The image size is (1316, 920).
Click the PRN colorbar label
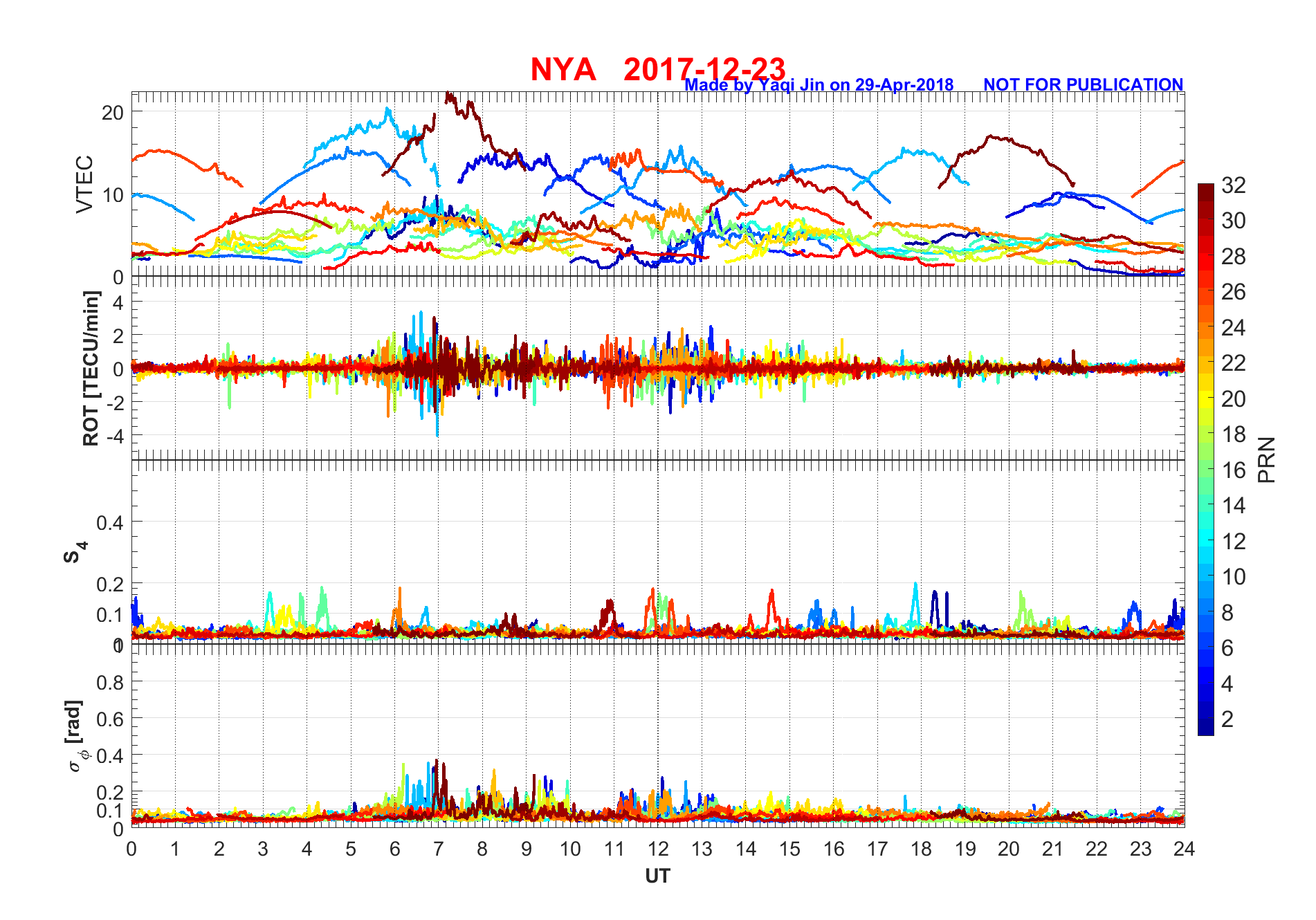(x=1267, y=459)
